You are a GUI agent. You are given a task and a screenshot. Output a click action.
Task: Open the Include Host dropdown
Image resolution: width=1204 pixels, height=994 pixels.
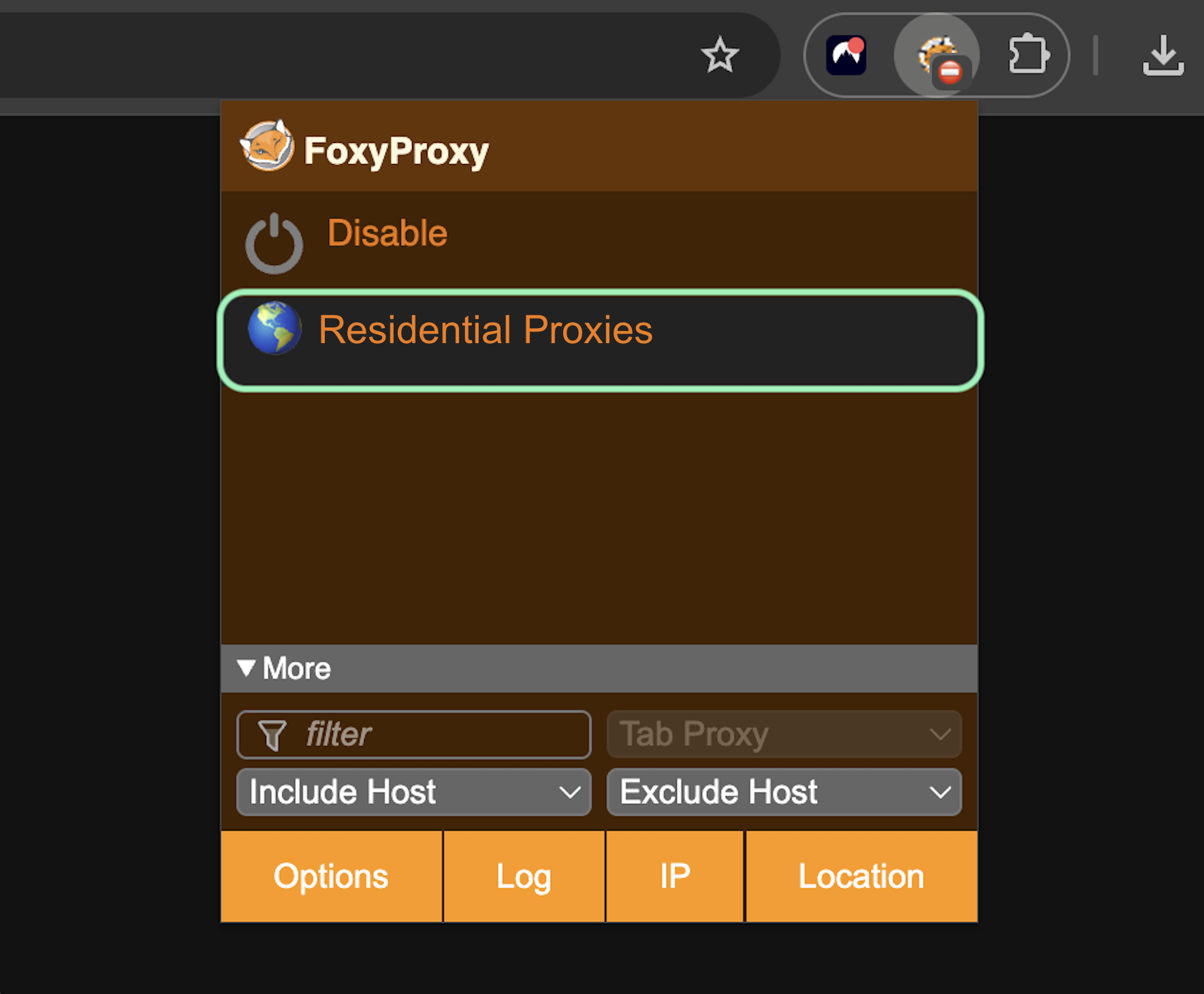(413, 792)
